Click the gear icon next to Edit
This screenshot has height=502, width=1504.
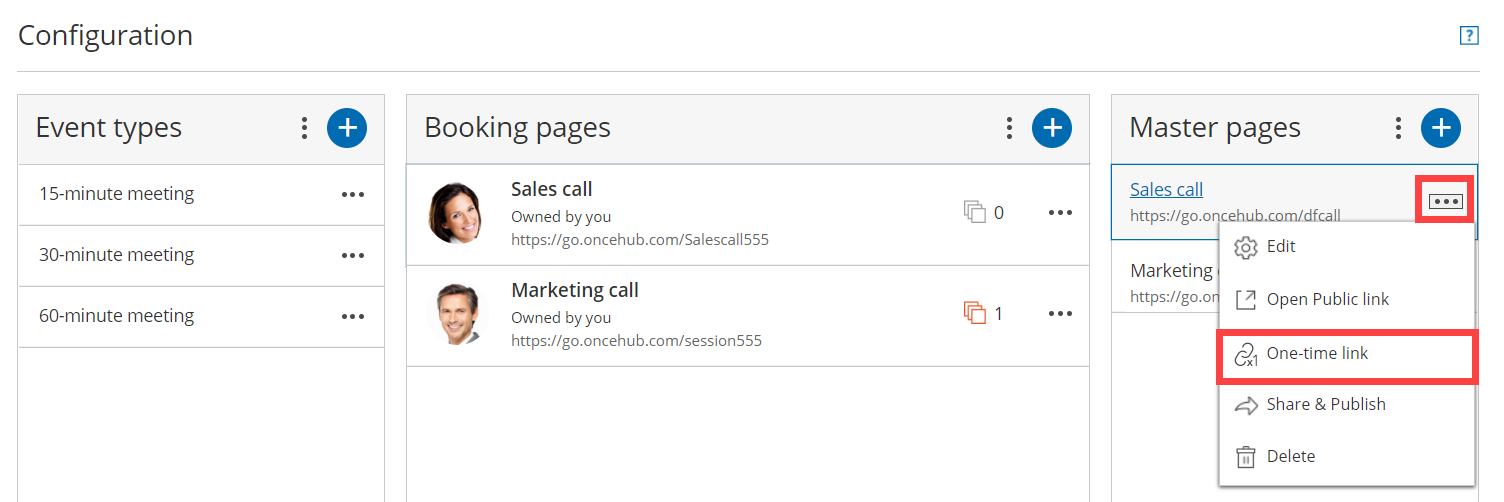1245,247
